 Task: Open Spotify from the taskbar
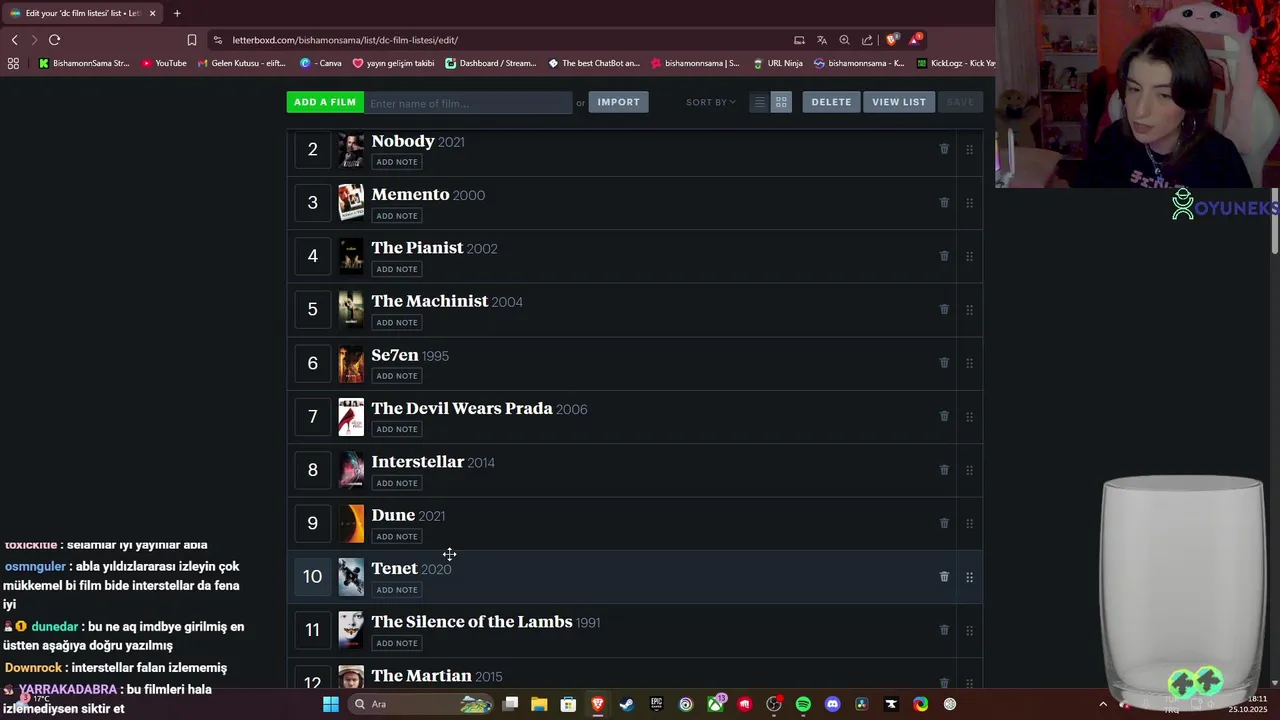tap(803, 704)
